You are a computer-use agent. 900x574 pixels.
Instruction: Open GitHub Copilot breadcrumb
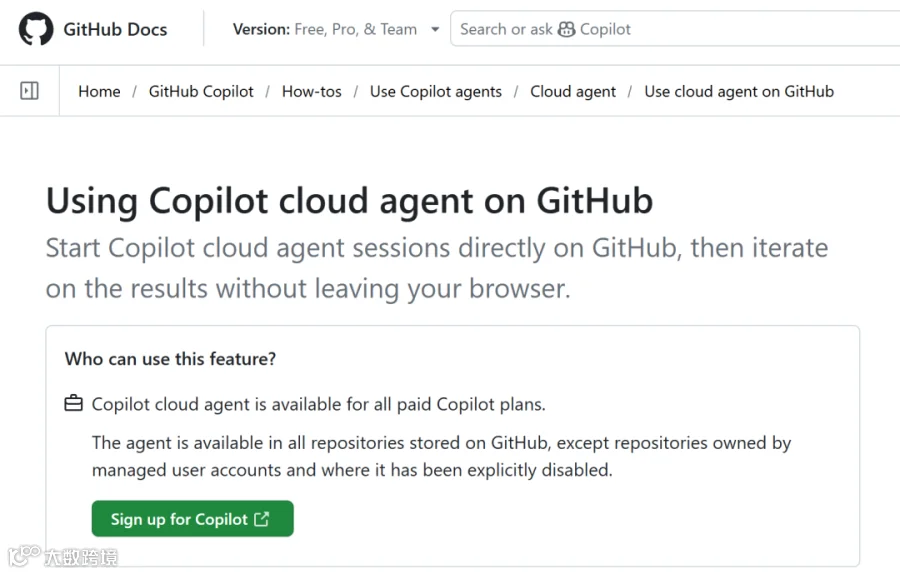point(201,91)
